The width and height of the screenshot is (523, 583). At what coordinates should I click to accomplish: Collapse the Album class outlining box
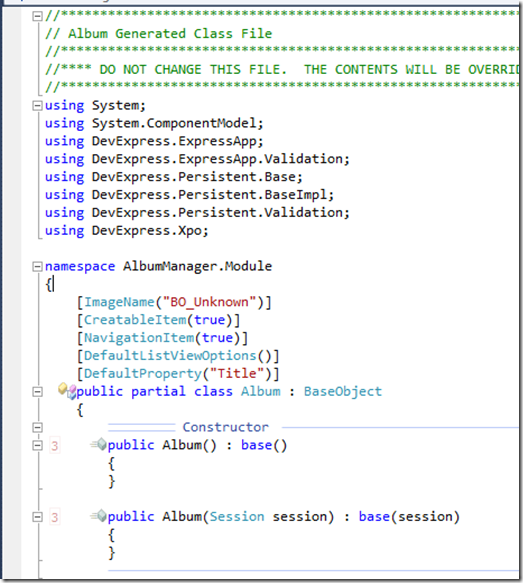(37, 392)
